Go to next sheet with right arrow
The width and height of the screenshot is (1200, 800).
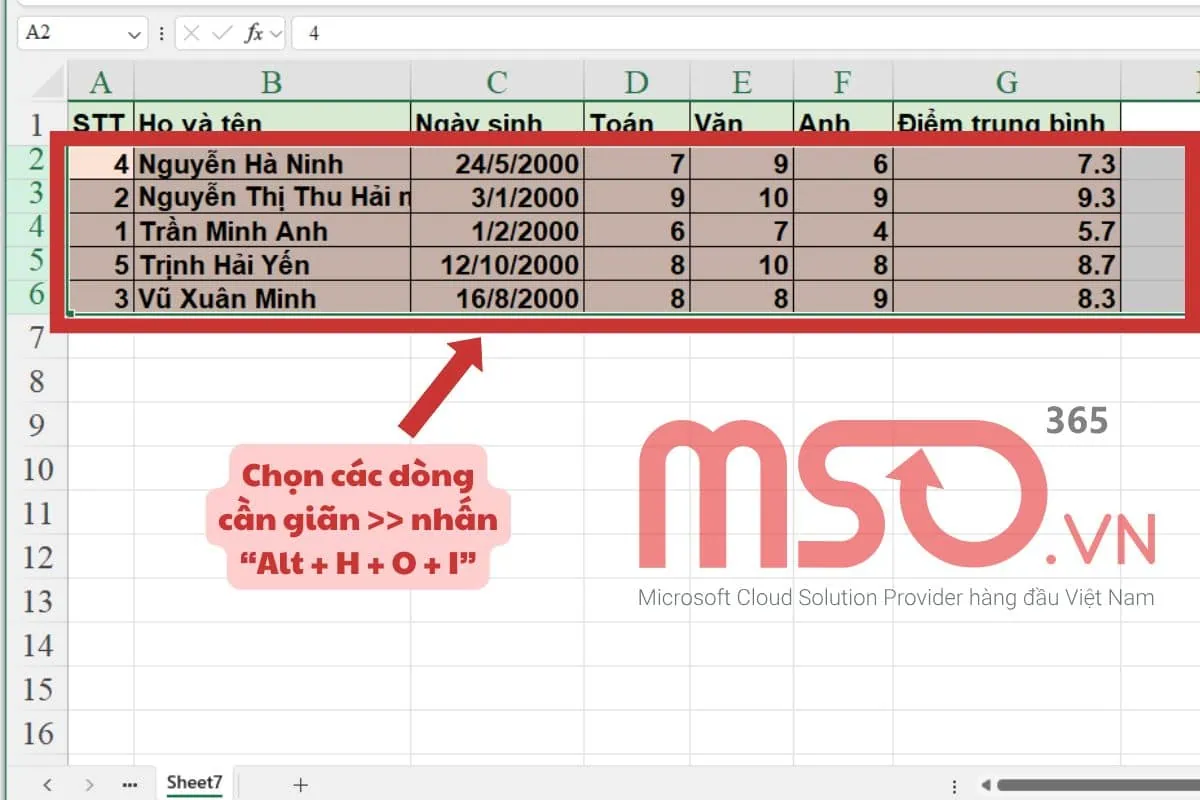coord(89,784)
